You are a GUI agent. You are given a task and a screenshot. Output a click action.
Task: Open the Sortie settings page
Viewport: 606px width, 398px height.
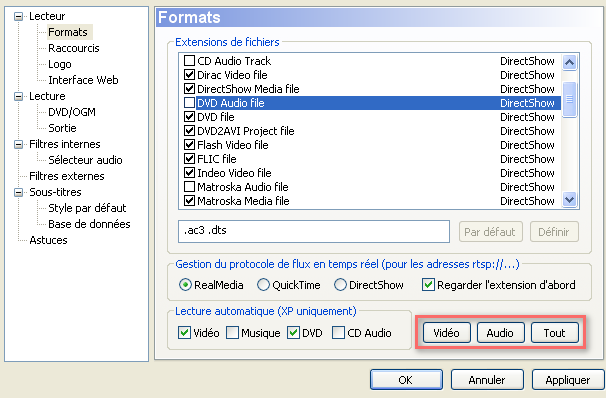pos(62,128)
